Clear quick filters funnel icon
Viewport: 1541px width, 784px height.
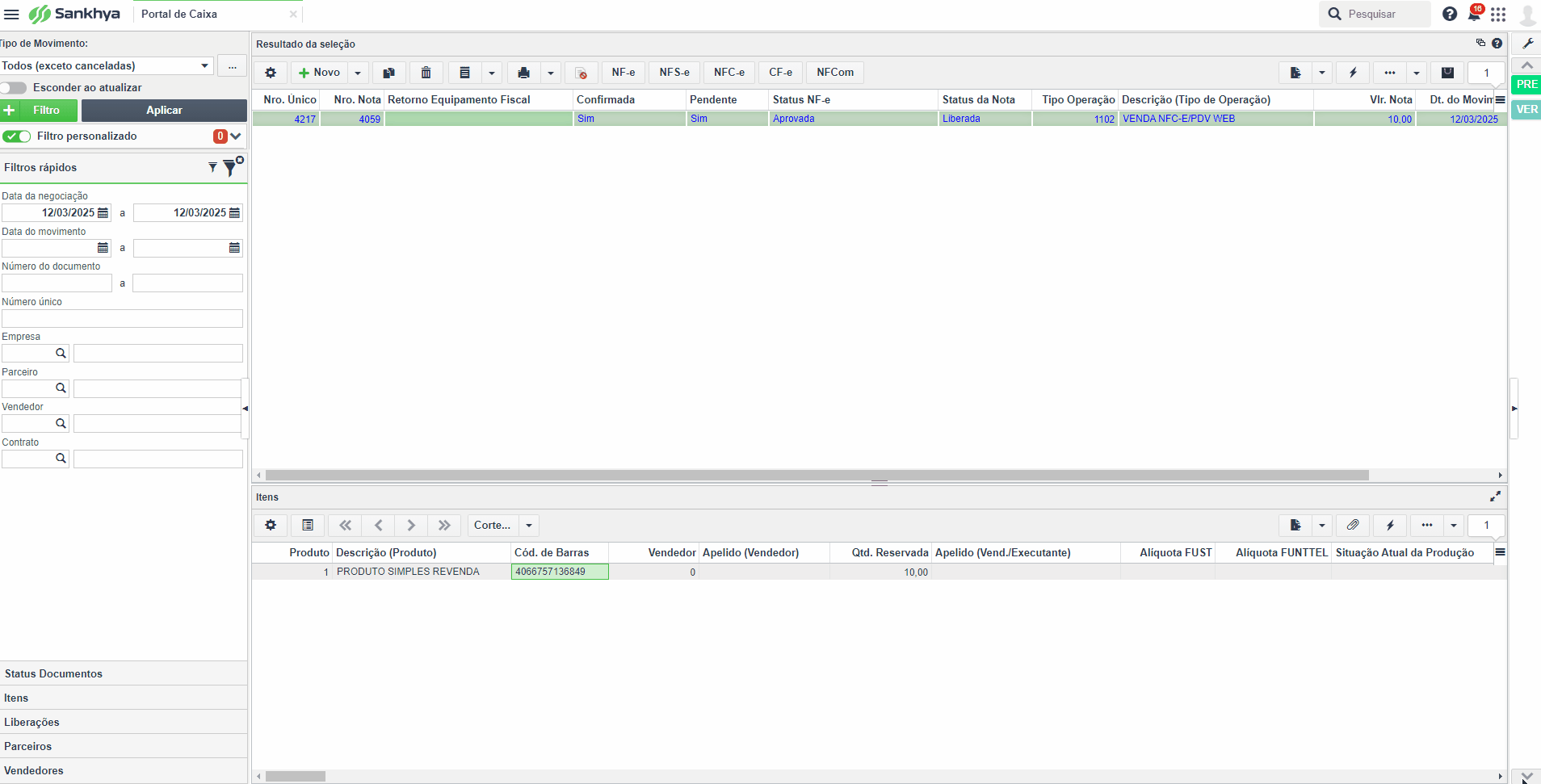[233, 166]
